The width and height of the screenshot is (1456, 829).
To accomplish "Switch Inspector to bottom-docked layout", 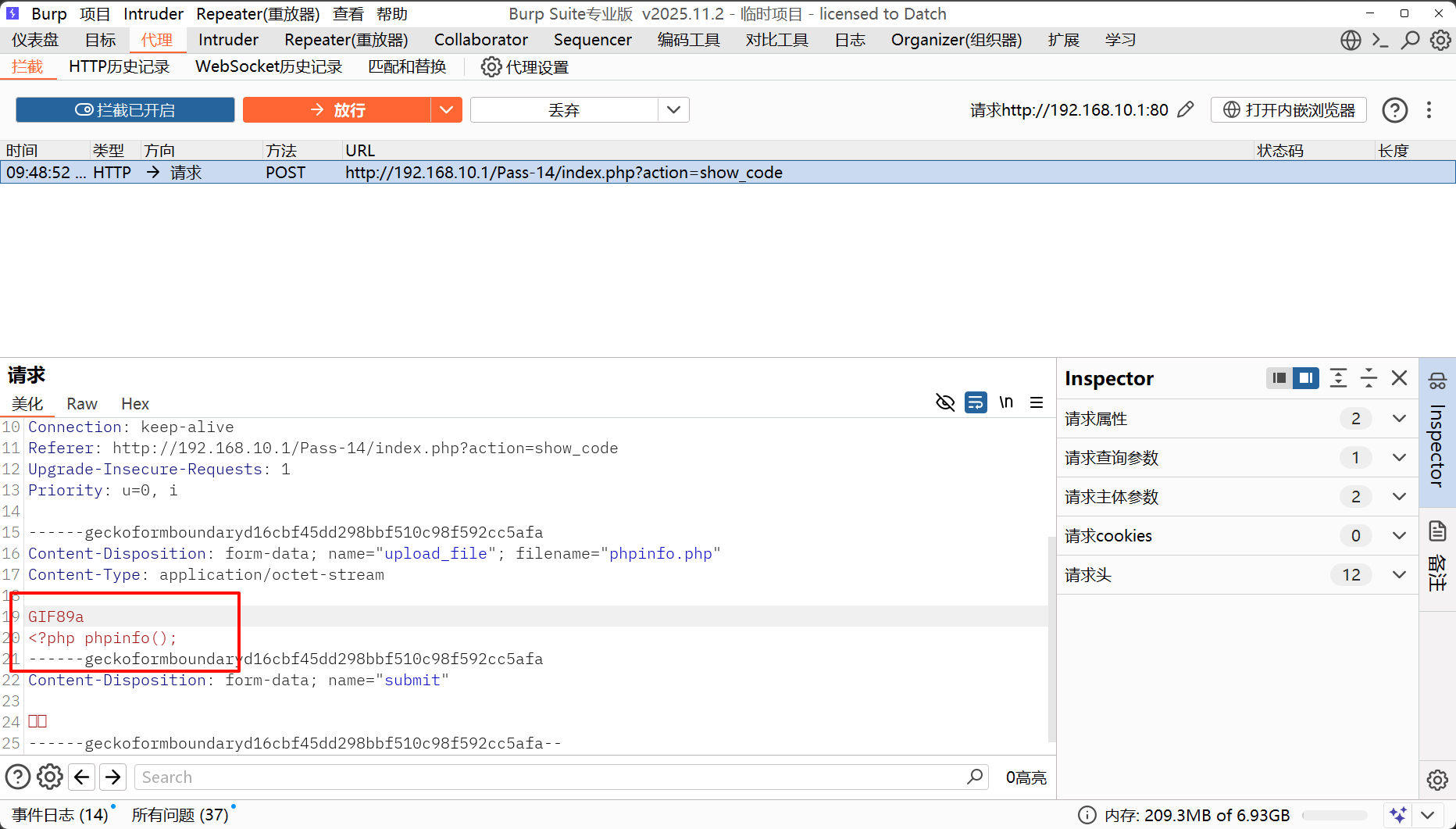I will (x=1279, y=378).
